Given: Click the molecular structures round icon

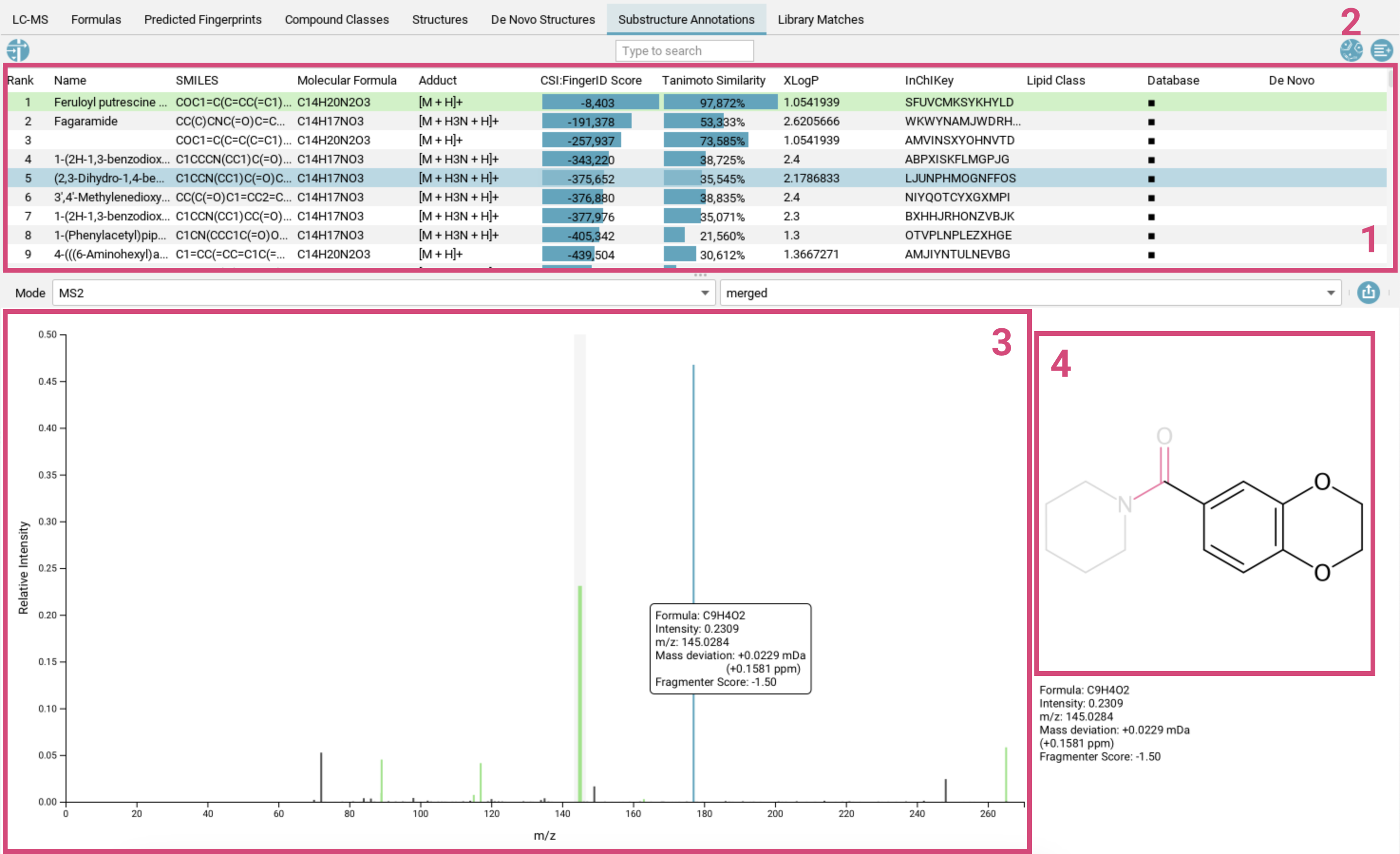Looking at the screenshot, I should coord(1351,50).
